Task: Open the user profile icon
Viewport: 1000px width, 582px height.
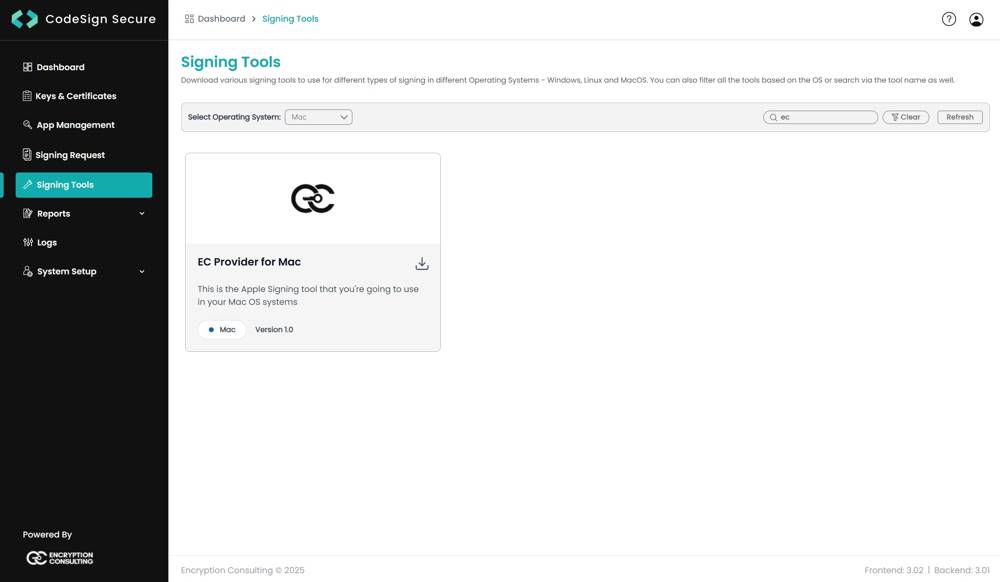Action: 976,19
